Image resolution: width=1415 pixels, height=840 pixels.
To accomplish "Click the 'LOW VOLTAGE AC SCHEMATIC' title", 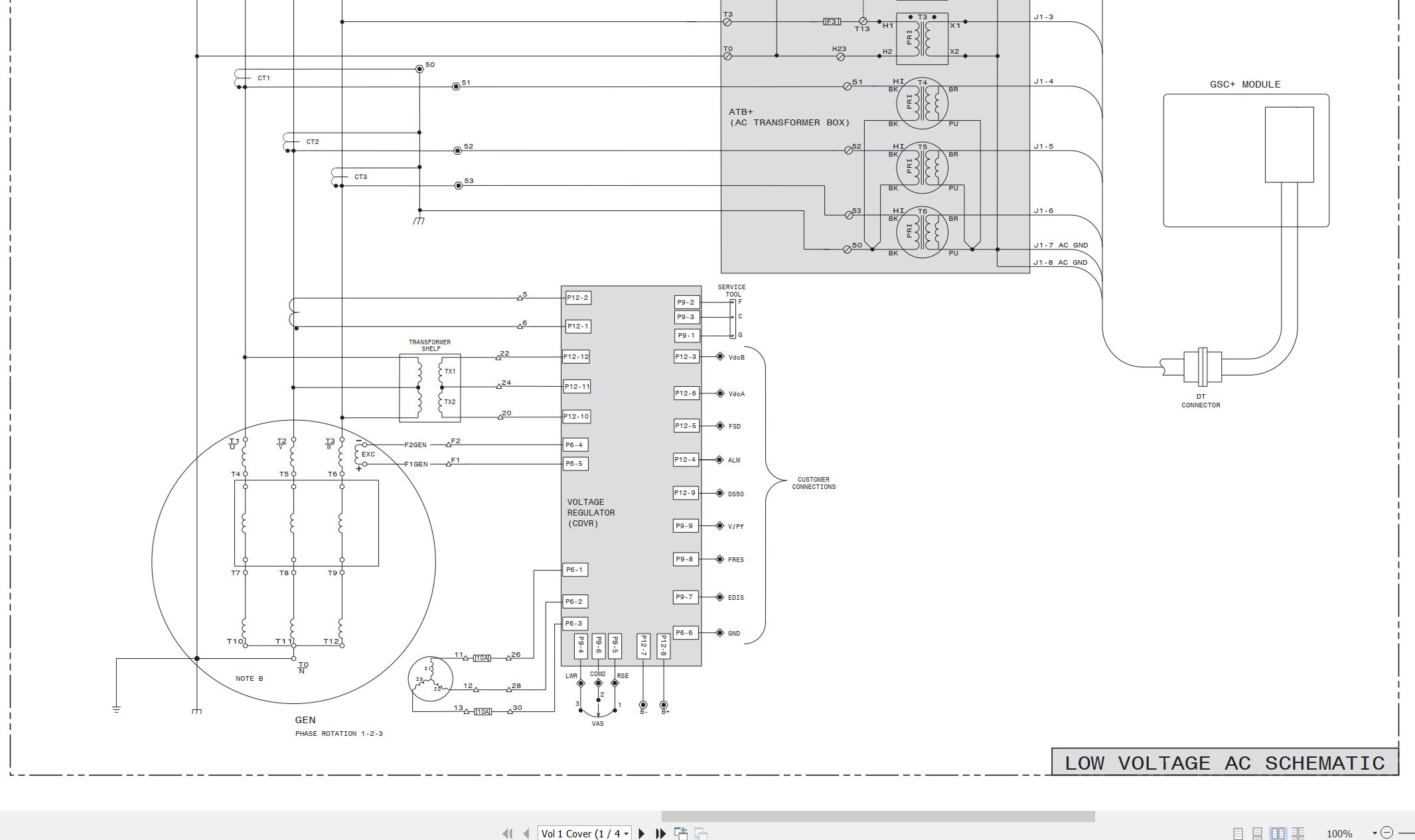I will (x=1225, y=763).
